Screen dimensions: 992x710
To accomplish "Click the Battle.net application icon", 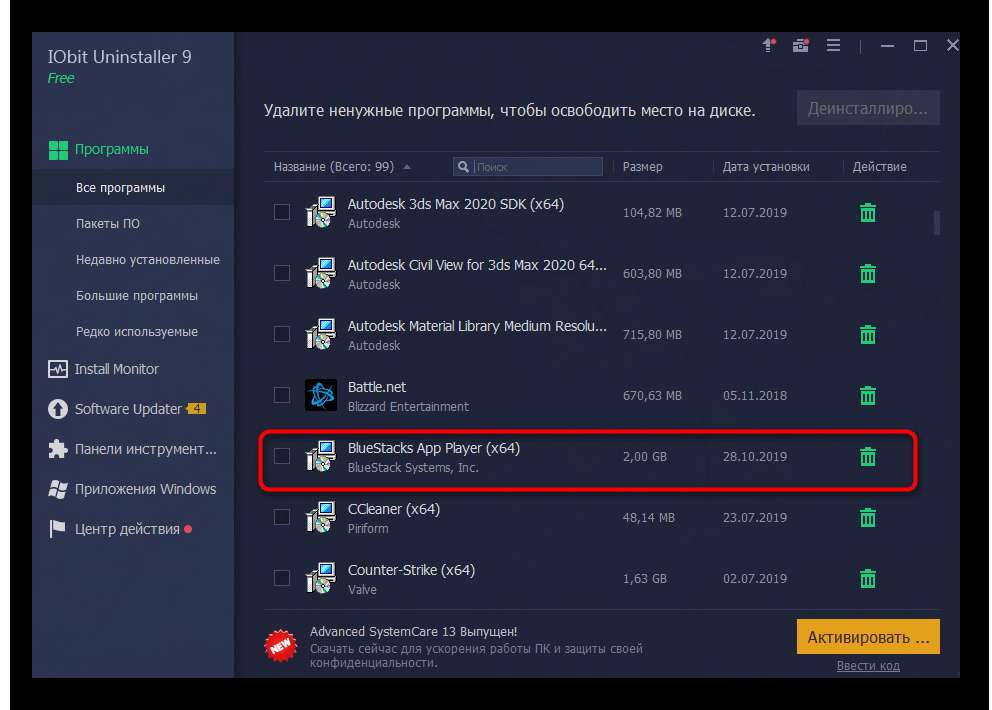I will [320, 396].
